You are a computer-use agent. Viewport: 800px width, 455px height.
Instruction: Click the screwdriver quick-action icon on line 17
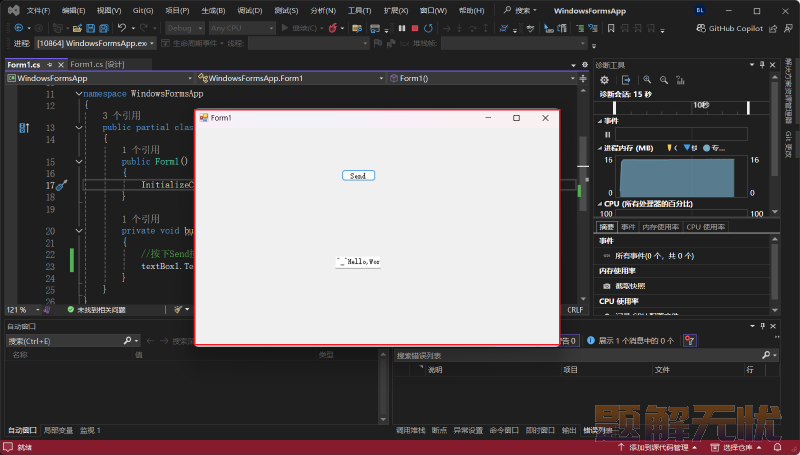click(62, 186)
